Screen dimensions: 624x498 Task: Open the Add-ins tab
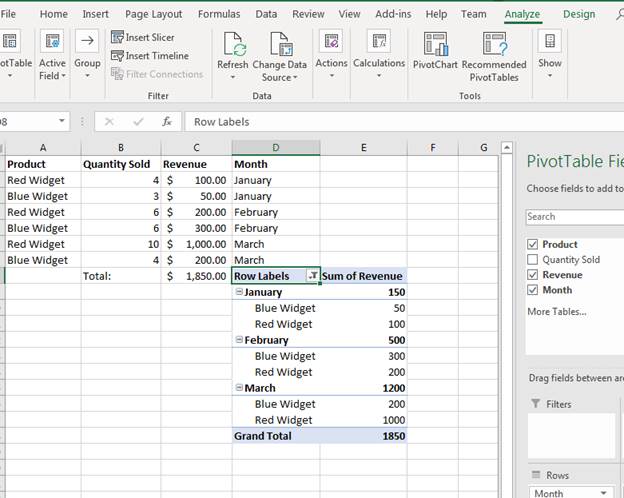tap(393, 14)
